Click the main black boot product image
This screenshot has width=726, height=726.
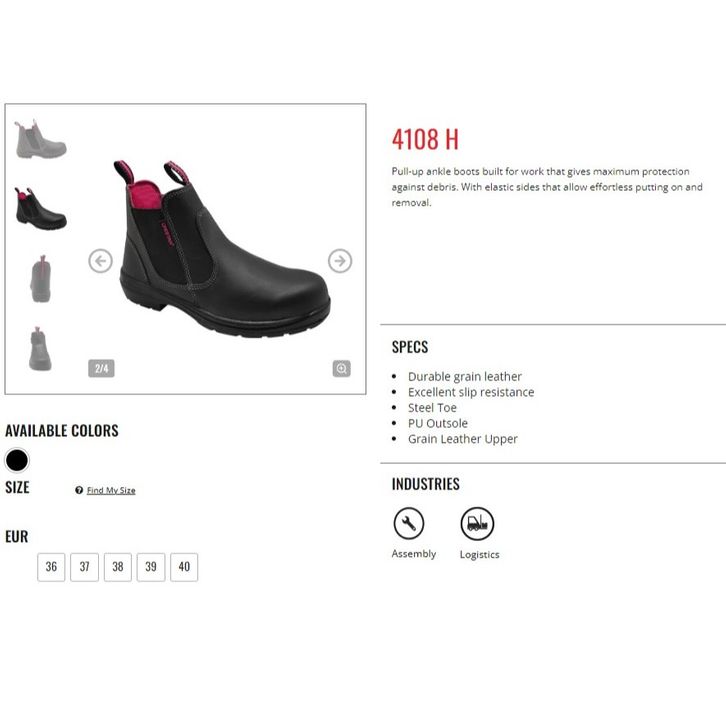click(x=223, y=249)
